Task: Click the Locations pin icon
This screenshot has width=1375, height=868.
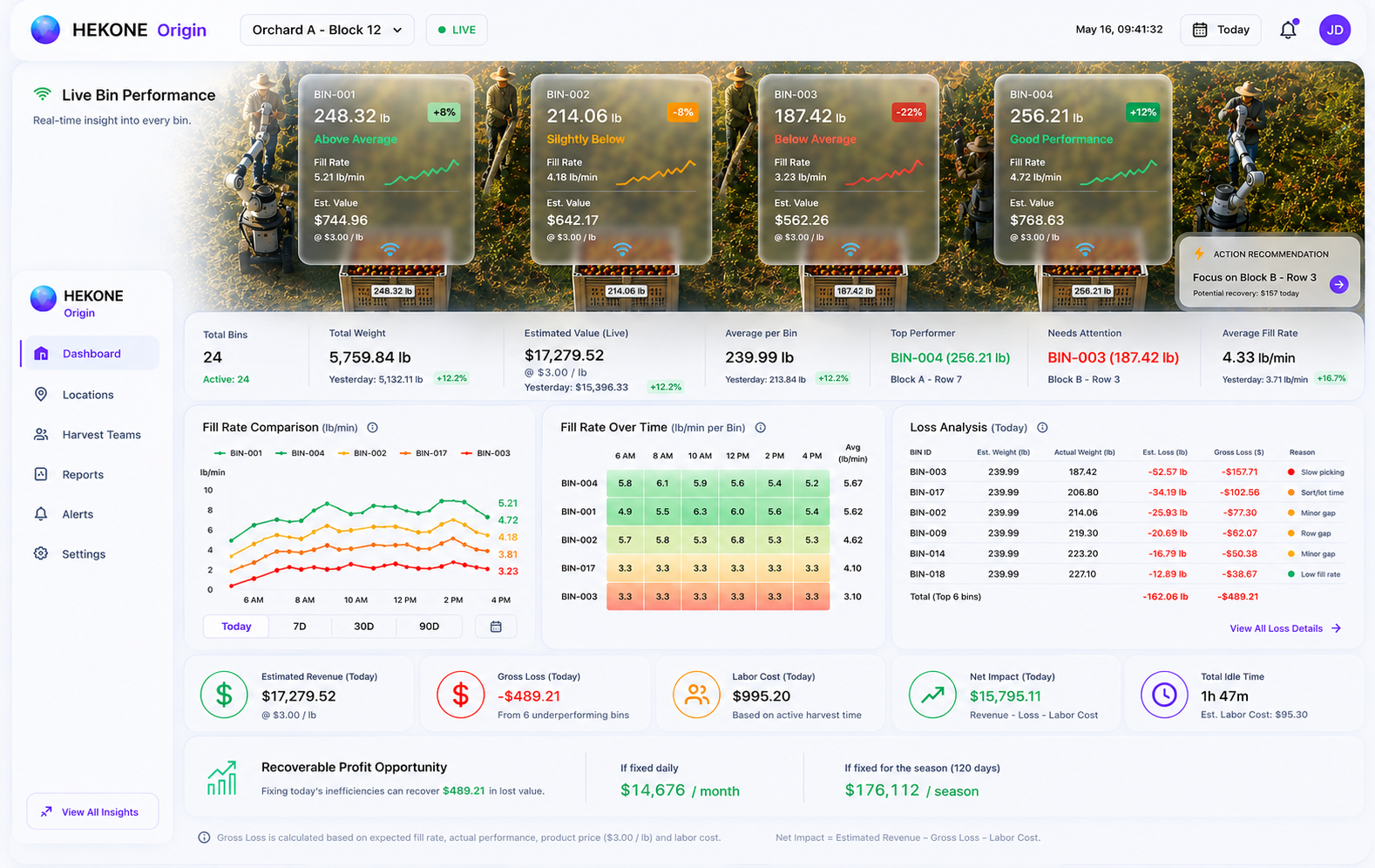Action: 41,394
